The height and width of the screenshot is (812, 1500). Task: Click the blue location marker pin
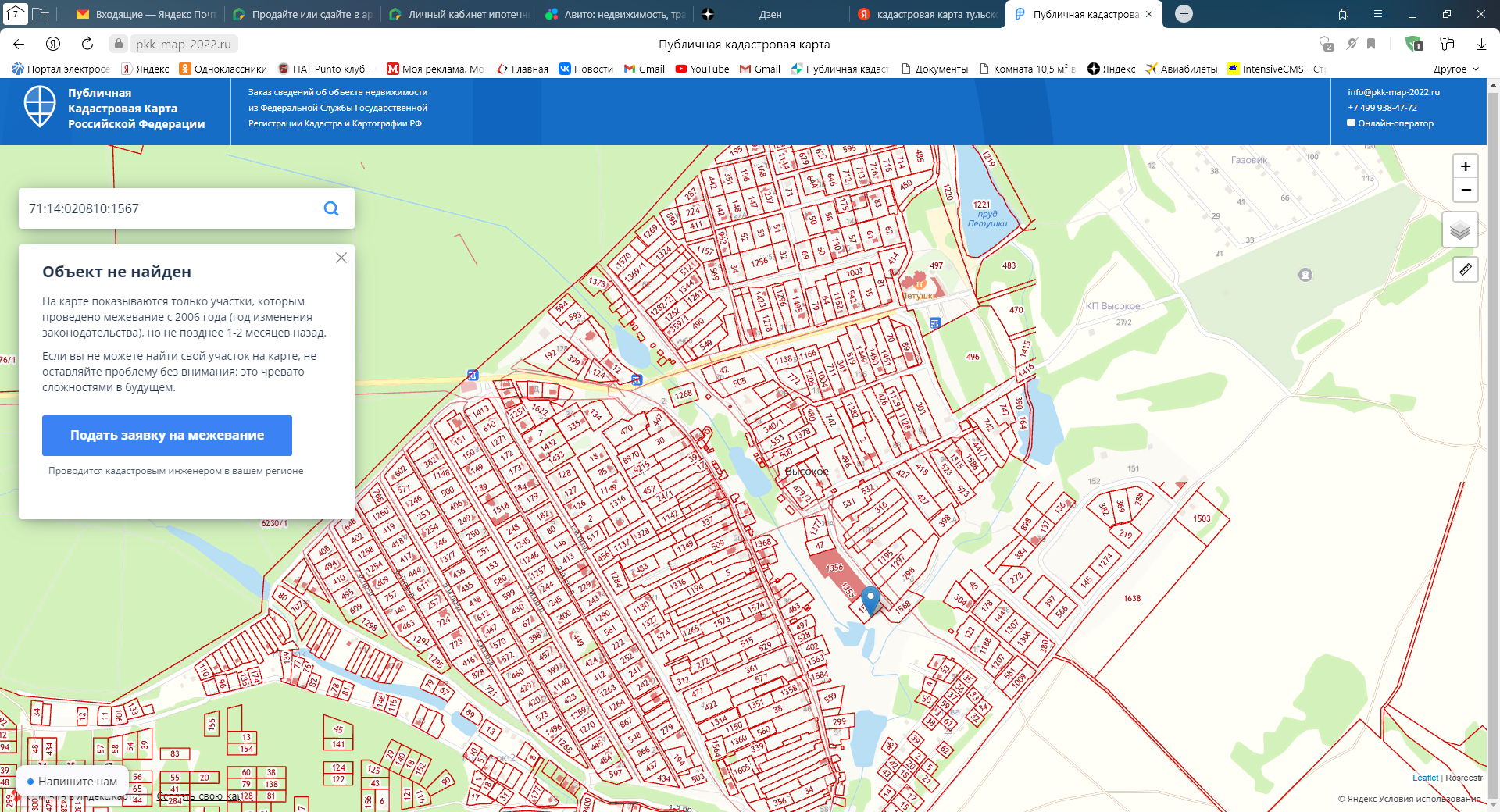[870, 600]
